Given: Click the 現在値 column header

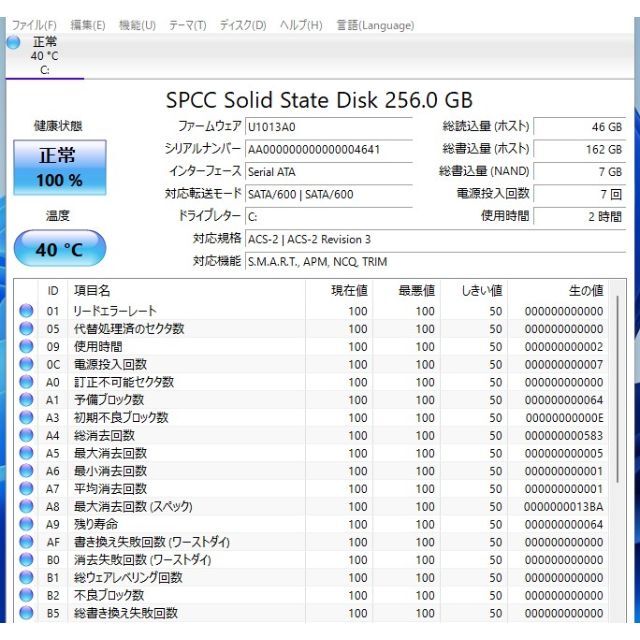Looking at the screenshot, I should click(x=349, y=291).
